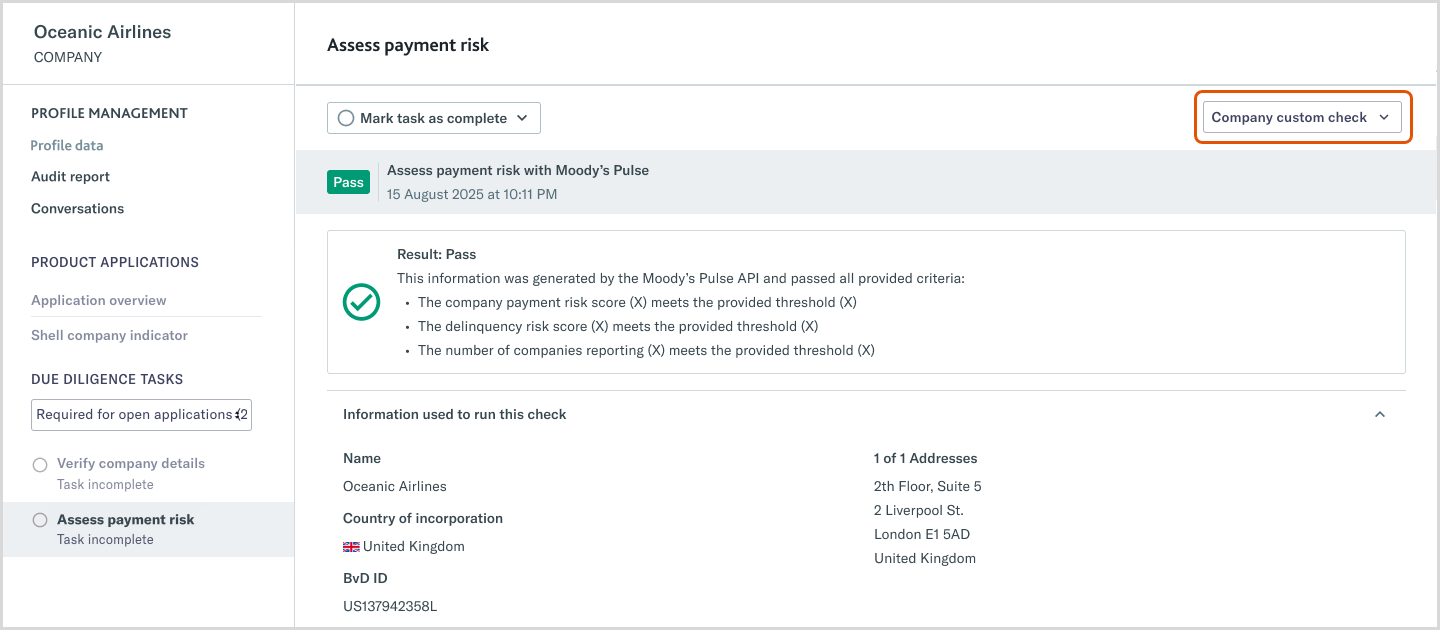
Task: Click the "Assess payment risk with Moody's Pulse" result header
Action: pos(517,170)
